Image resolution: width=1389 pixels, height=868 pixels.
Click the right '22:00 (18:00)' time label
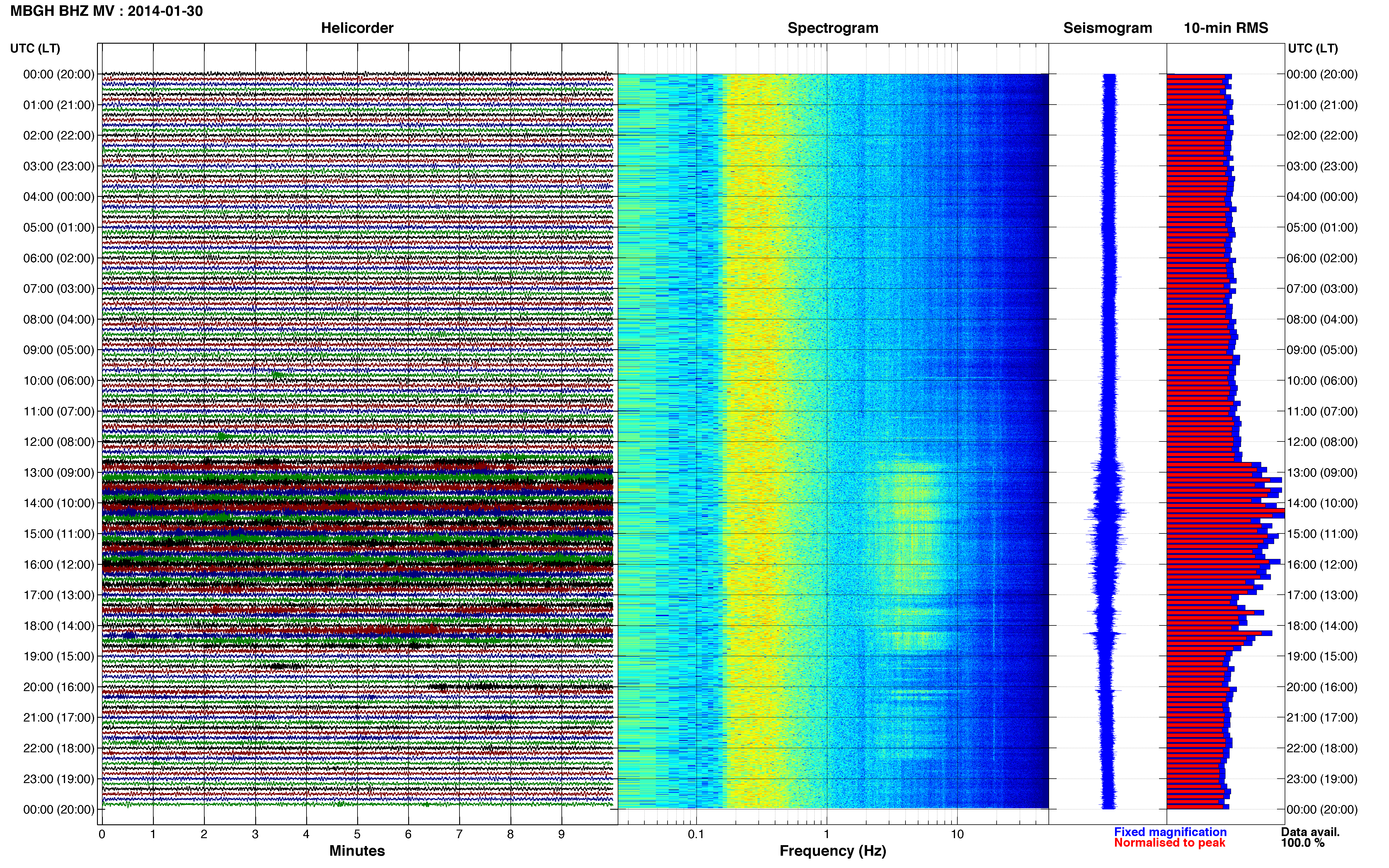(x=1322, y=748)
